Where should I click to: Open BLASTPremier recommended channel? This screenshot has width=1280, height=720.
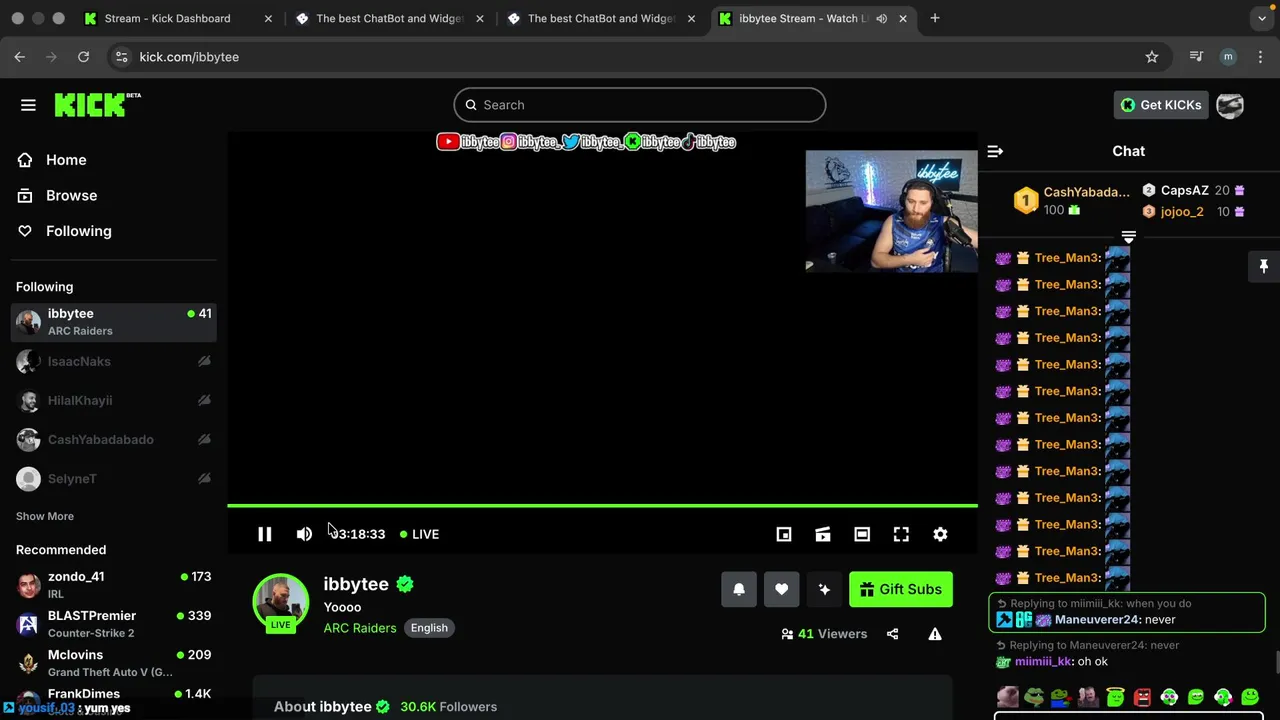pos(114,623)
